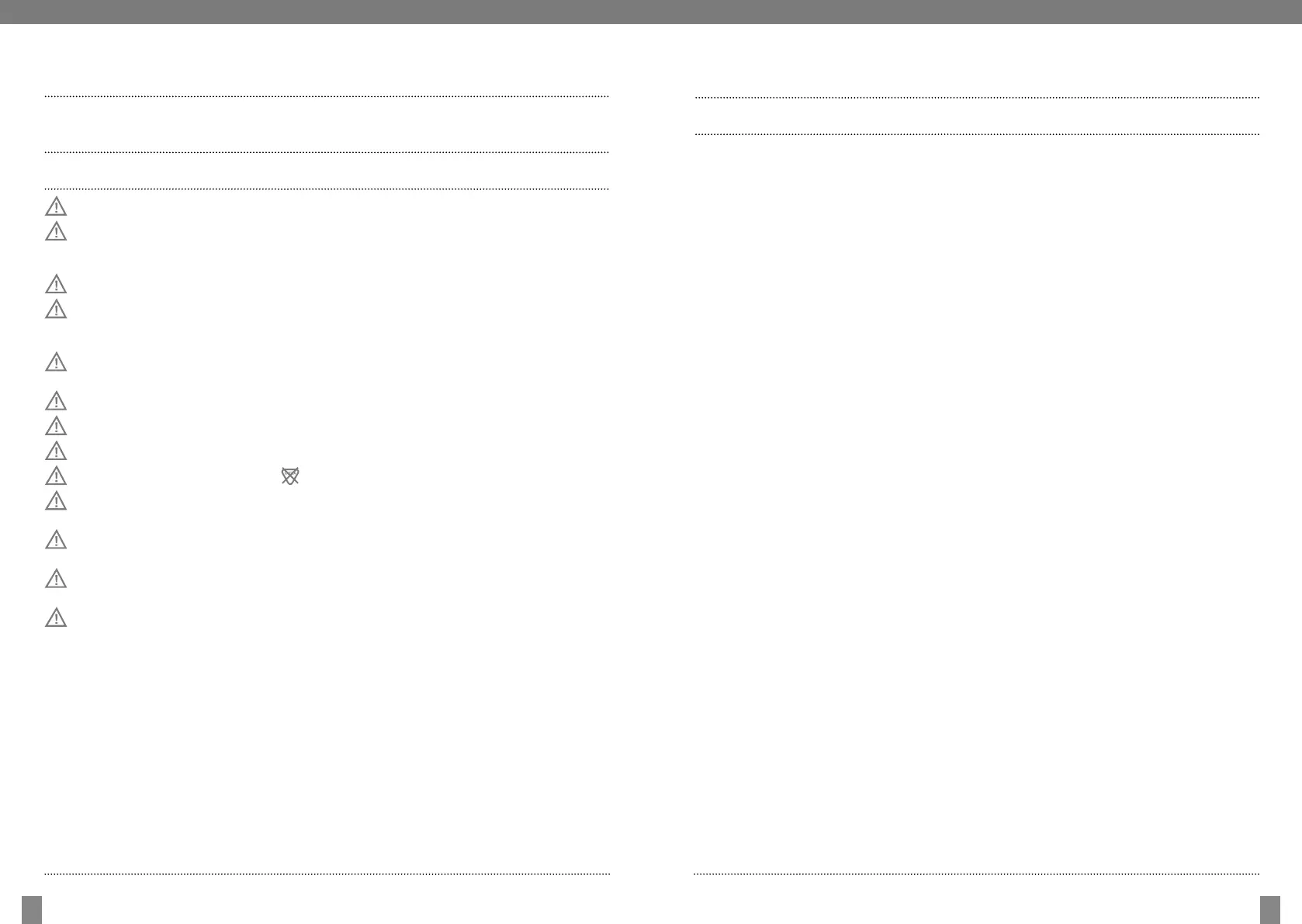1302x924 pixels.
Task: Select the eighth warning triangle icon
Action: [x=56, y=451]
